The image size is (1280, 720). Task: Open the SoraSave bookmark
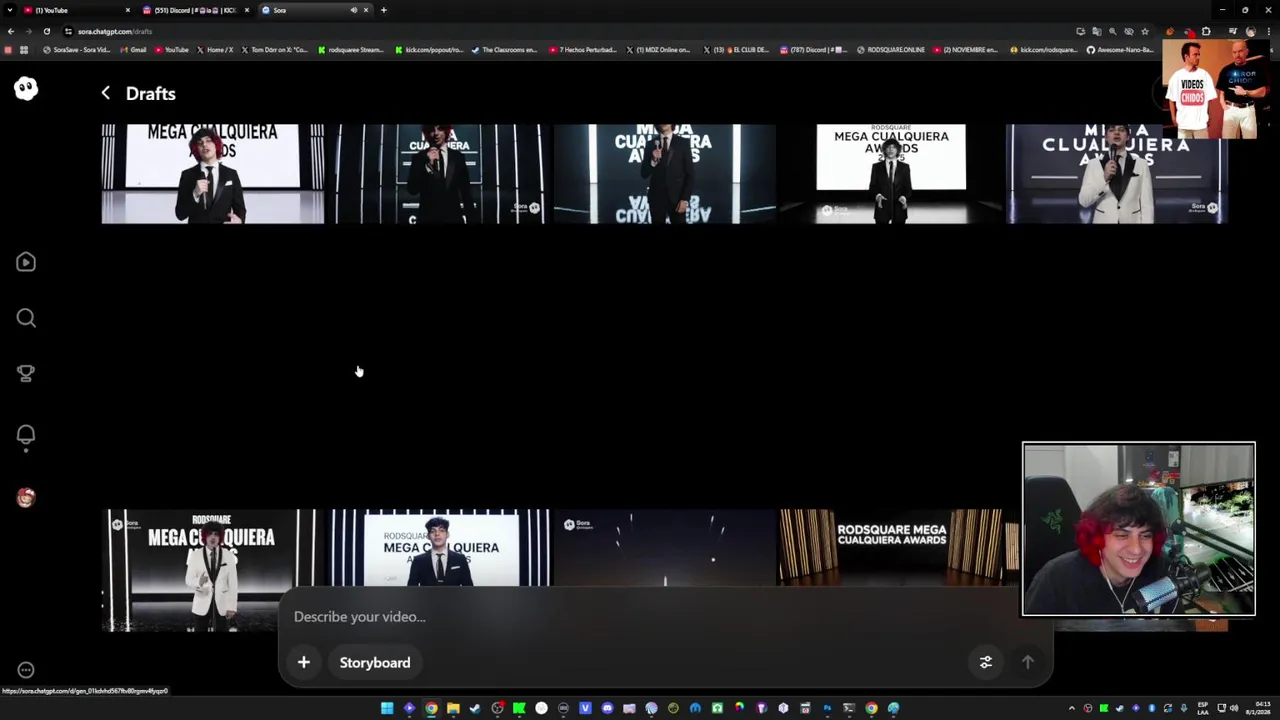76,50
